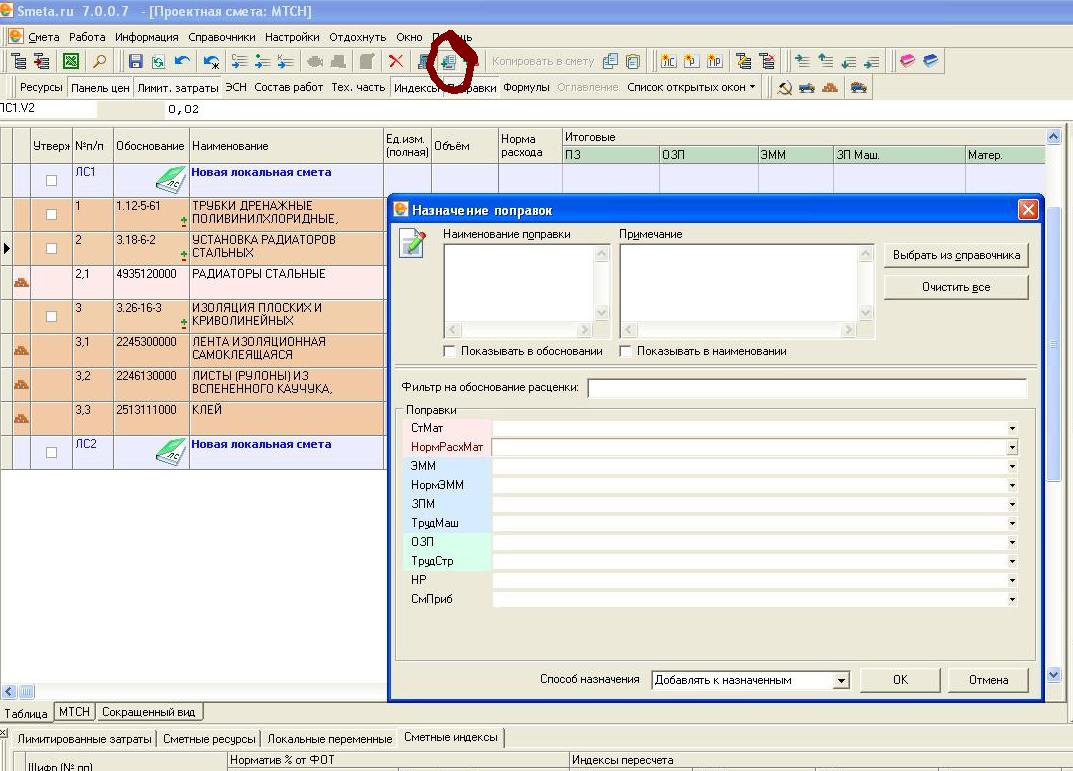
Task: Click the main table scroll-down arrow
Action: 1054,675
